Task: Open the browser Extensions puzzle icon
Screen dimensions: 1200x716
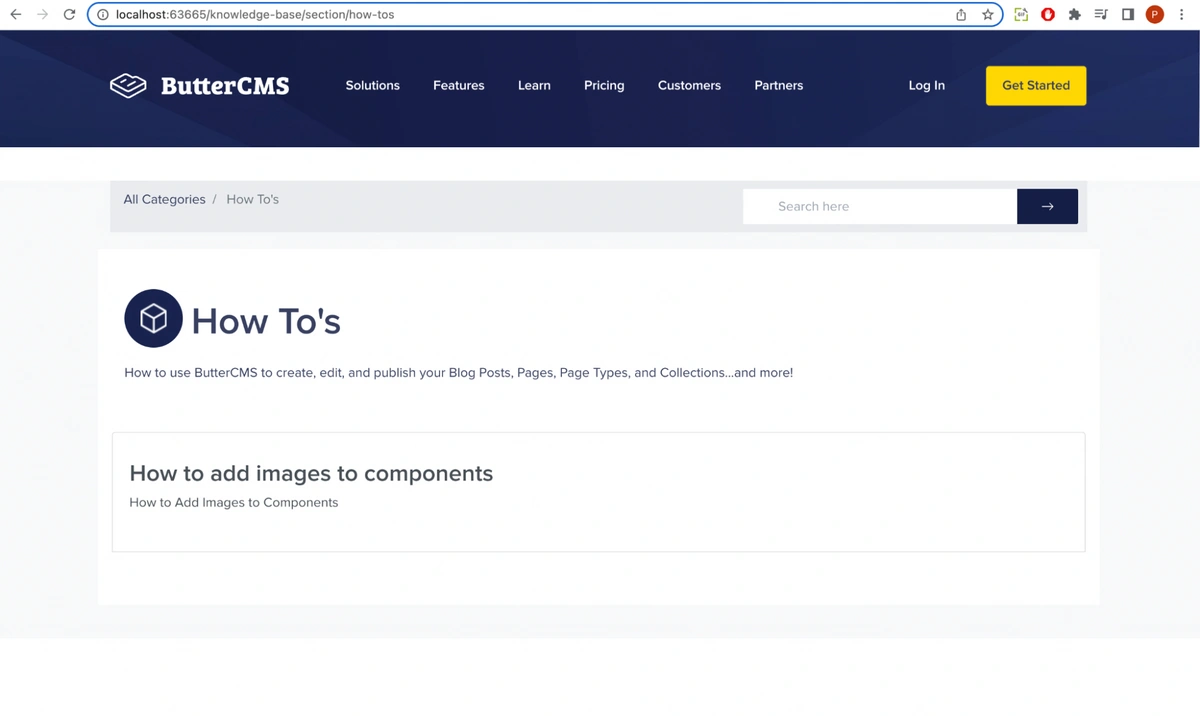Action: click(1074, 15)
